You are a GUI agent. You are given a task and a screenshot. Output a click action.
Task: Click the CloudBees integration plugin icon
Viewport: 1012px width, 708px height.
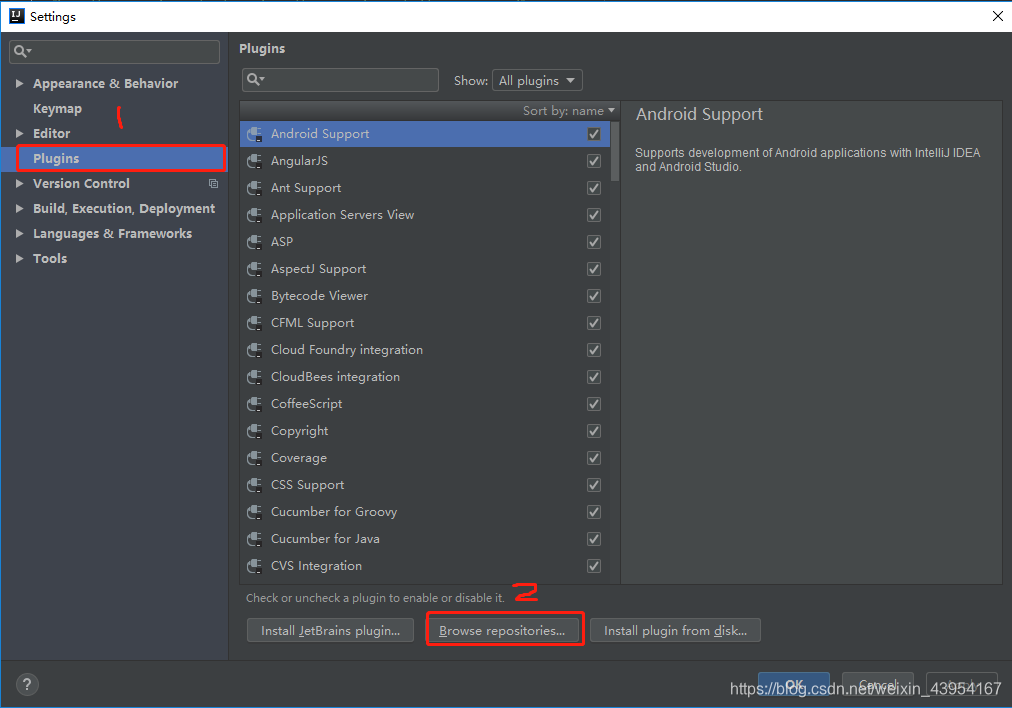pos(255,377)
